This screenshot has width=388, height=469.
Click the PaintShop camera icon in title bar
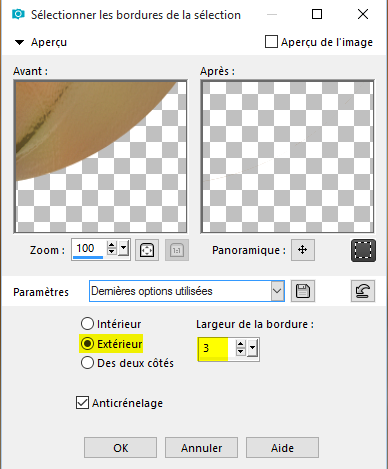pos(18,14)
